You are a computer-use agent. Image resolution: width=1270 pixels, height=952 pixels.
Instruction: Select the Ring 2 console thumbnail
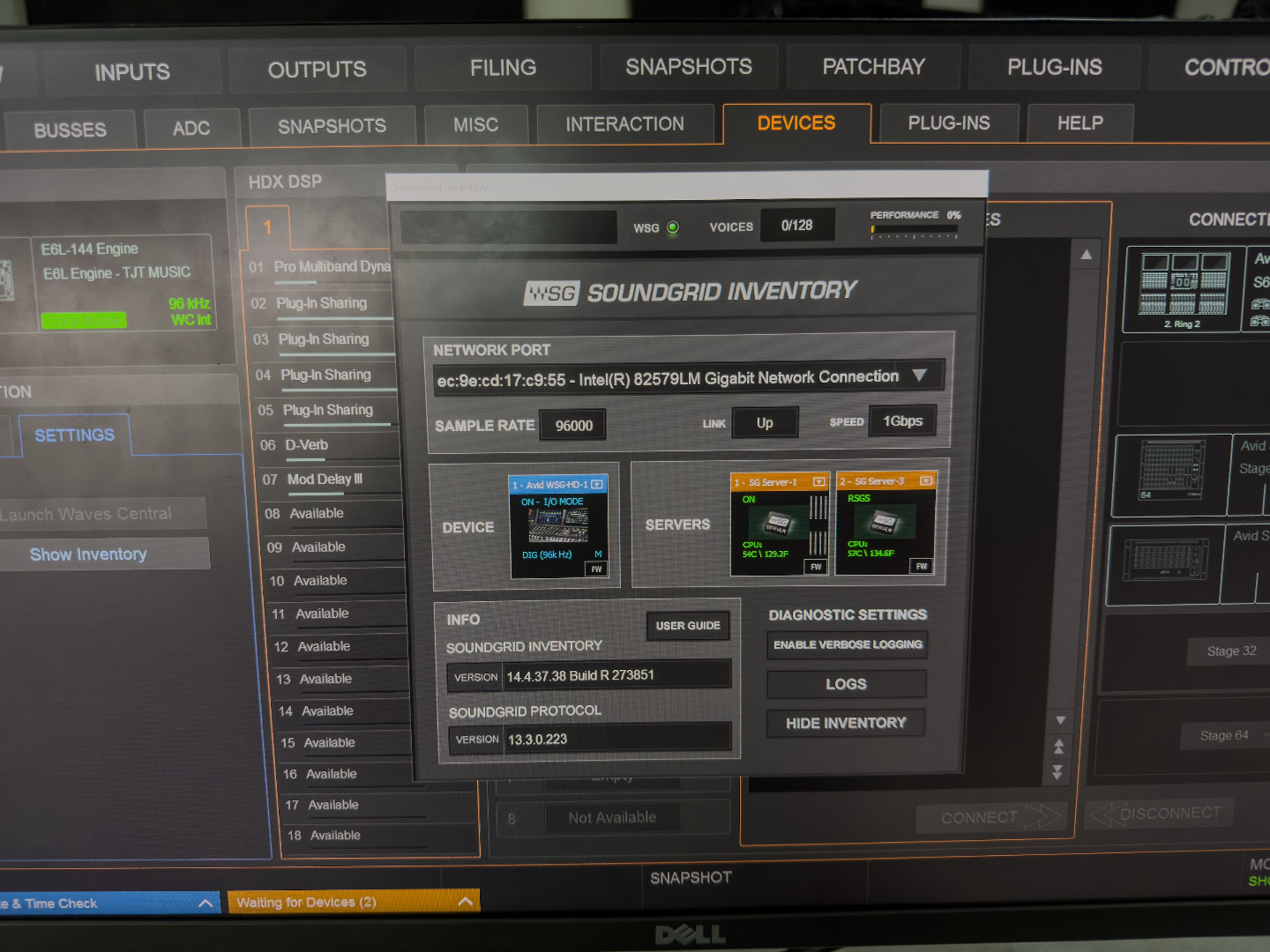[1182, 285]
